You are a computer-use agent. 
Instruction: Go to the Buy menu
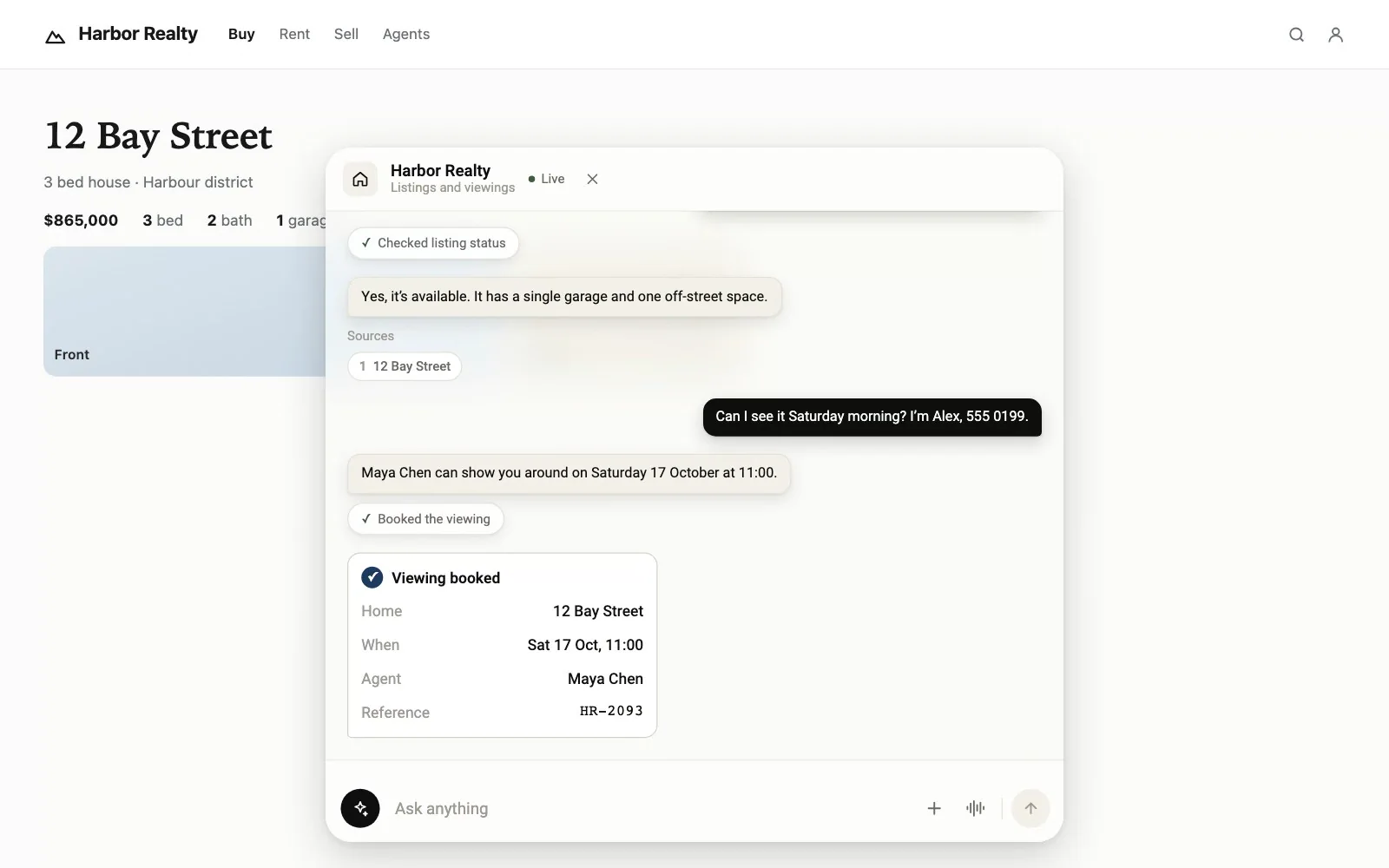[x=241, y=34]
